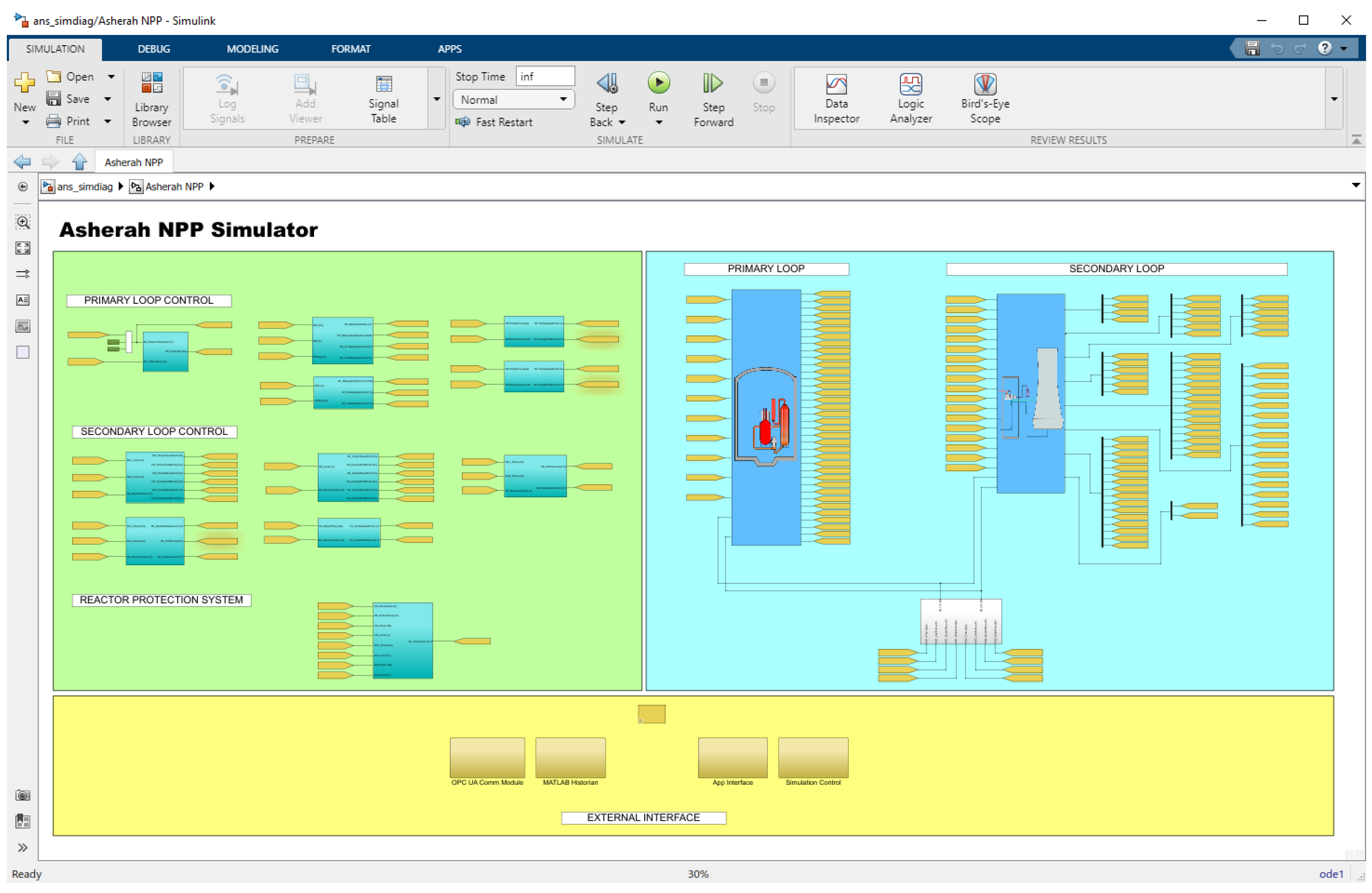This screenshot has height=893, width=1372.
Task: Click Step Forward icon
Action: tap(713, 84)
